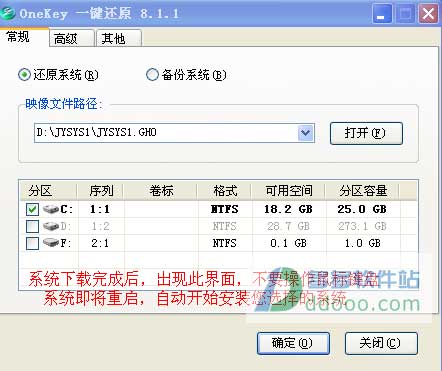Minimize the OneKey window
The width and height of the screenshot is (442, 371).
pos(382,14)
